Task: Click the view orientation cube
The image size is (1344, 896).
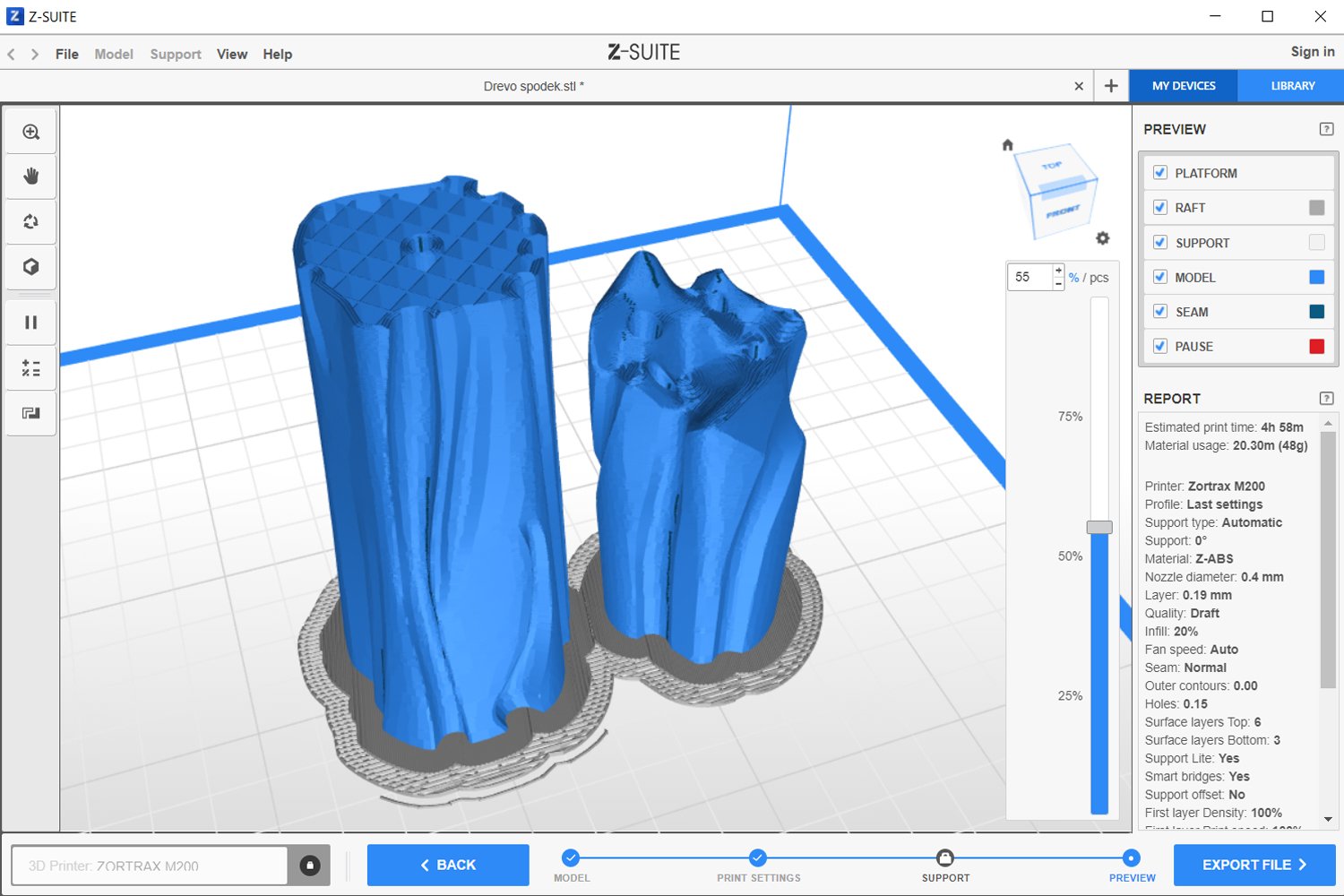Action: point(1057,190)
